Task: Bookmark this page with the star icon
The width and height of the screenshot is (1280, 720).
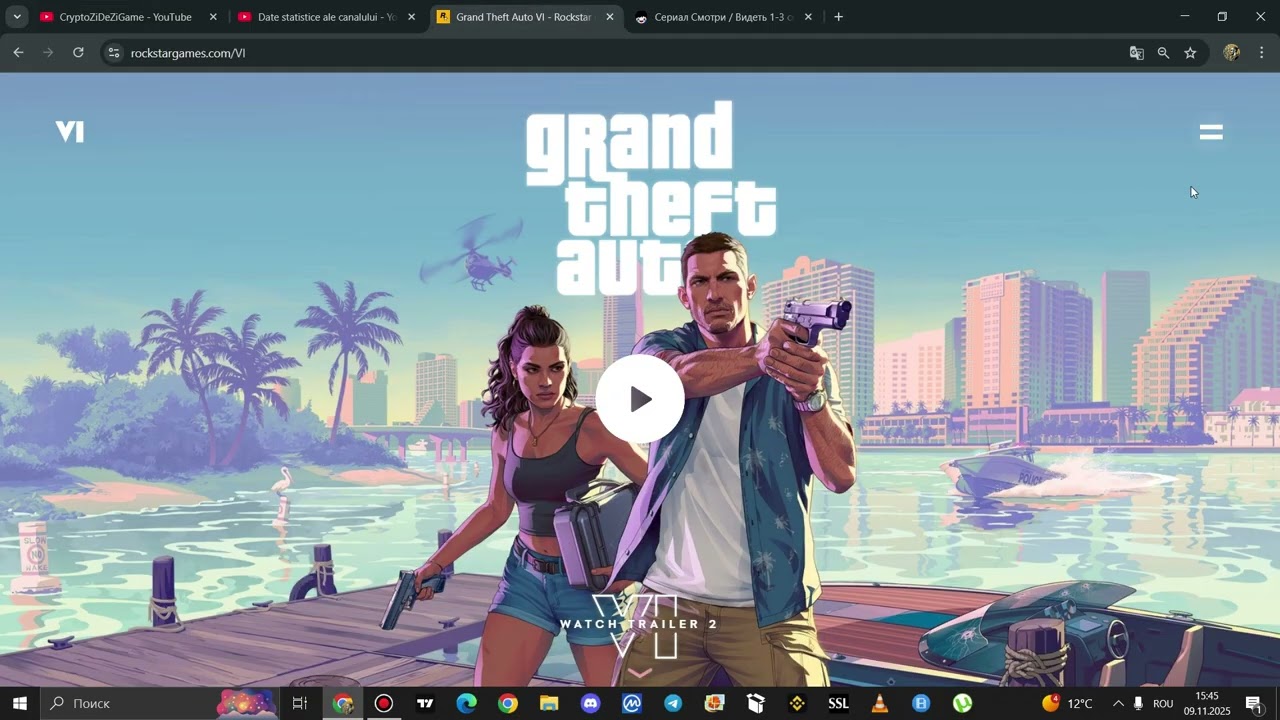Action: coord(1190,53)
